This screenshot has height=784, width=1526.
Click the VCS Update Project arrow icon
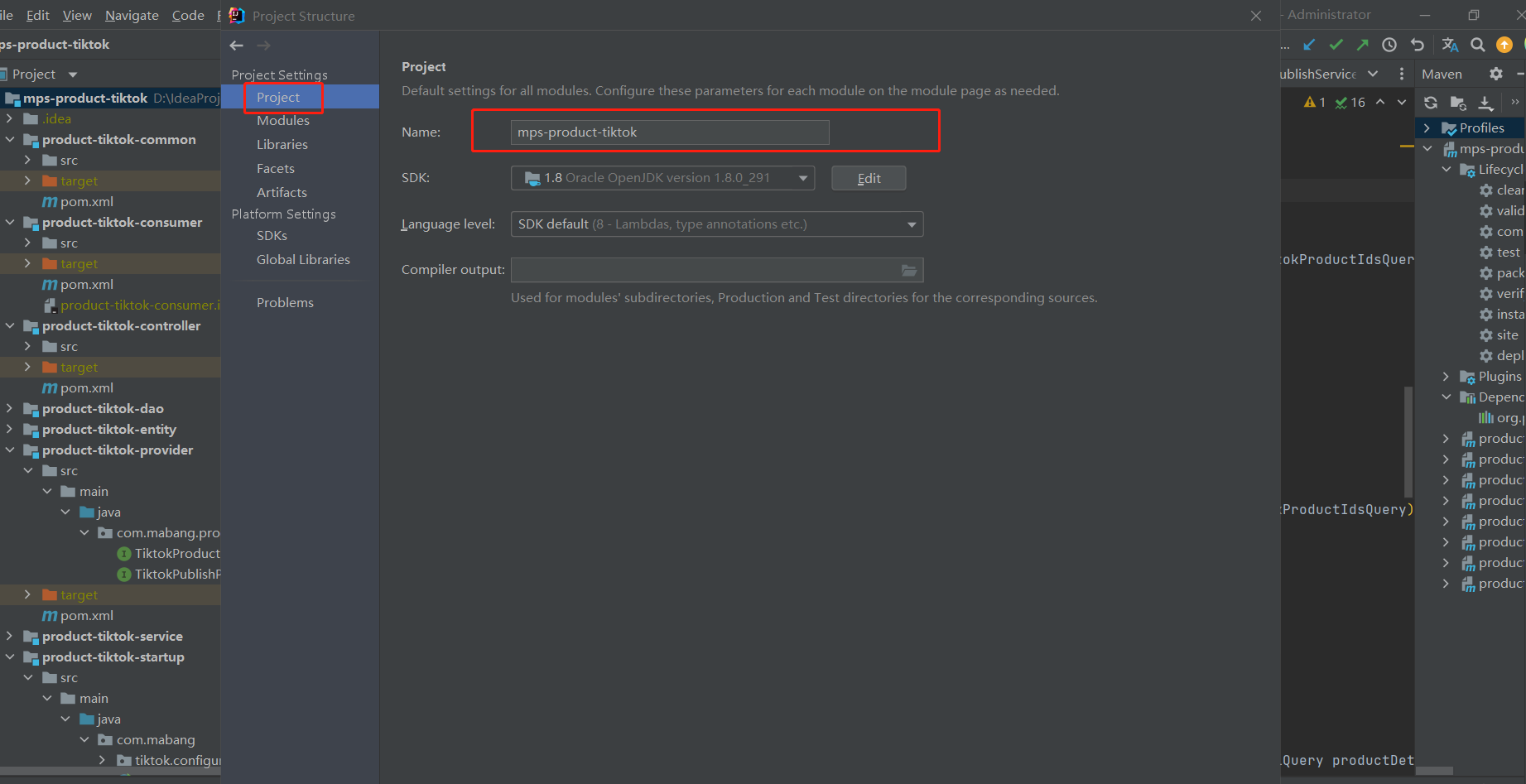coord(1309,45)
